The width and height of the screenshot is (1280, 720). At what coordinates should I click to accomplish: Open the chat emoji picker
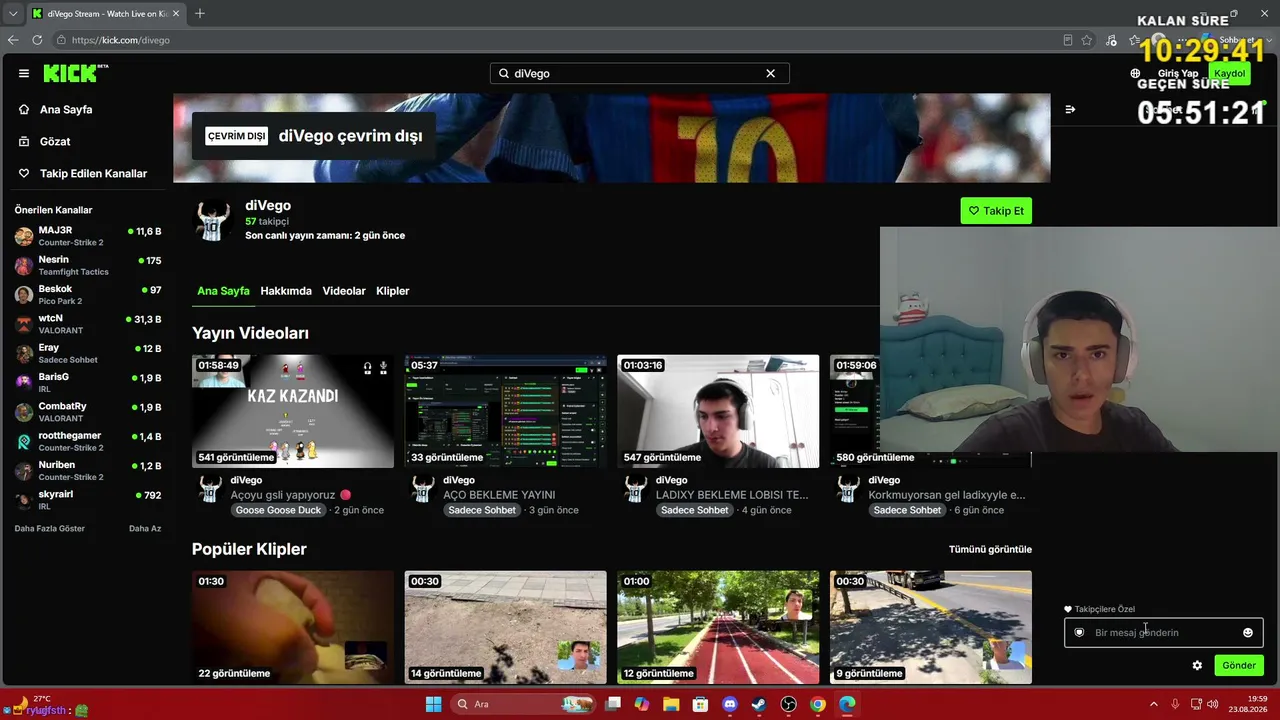point(1248,632)
